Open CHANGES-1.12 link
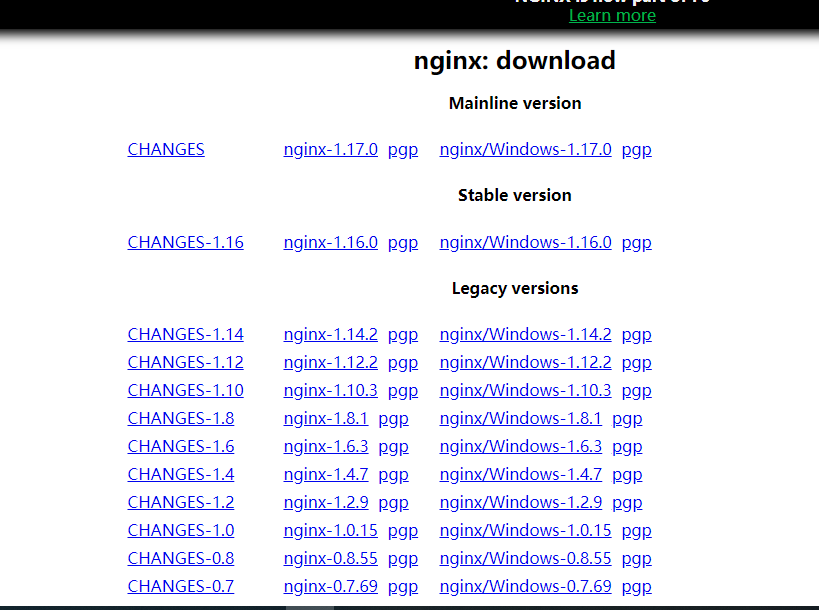819x610 pixels. pyautogui.click(x=185, y=362)
